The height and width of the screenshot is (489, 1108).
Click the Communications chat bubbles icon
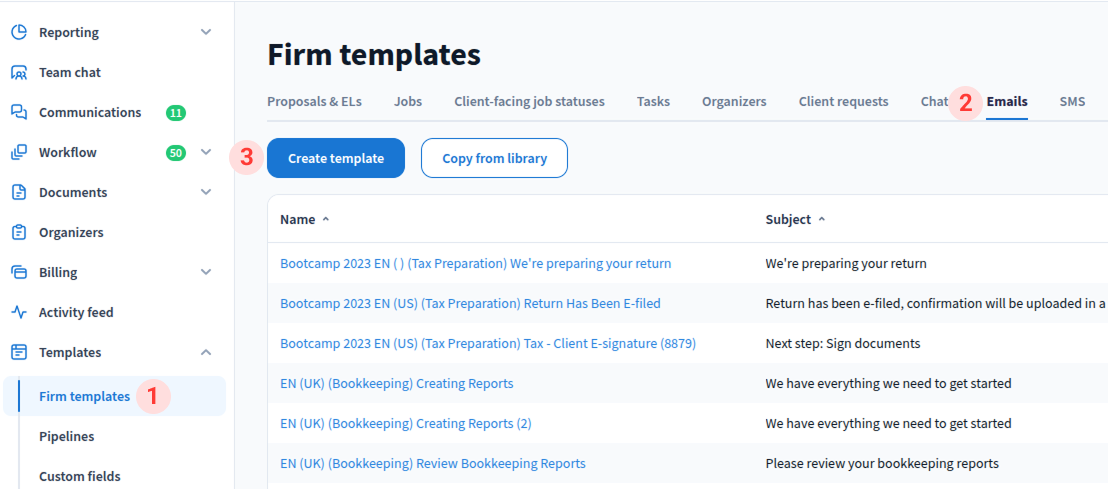click(x=19, y=112)
